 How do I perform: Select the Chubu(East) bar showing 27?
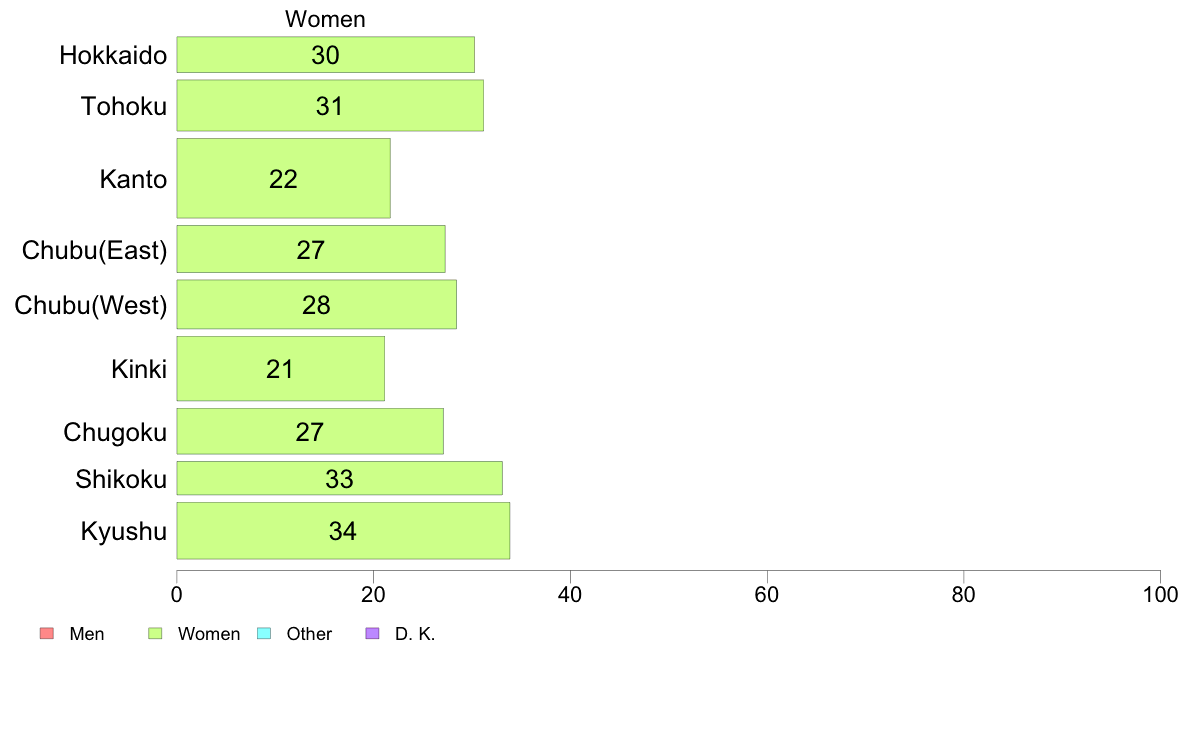pyautogui.click(x=311, y=249)
